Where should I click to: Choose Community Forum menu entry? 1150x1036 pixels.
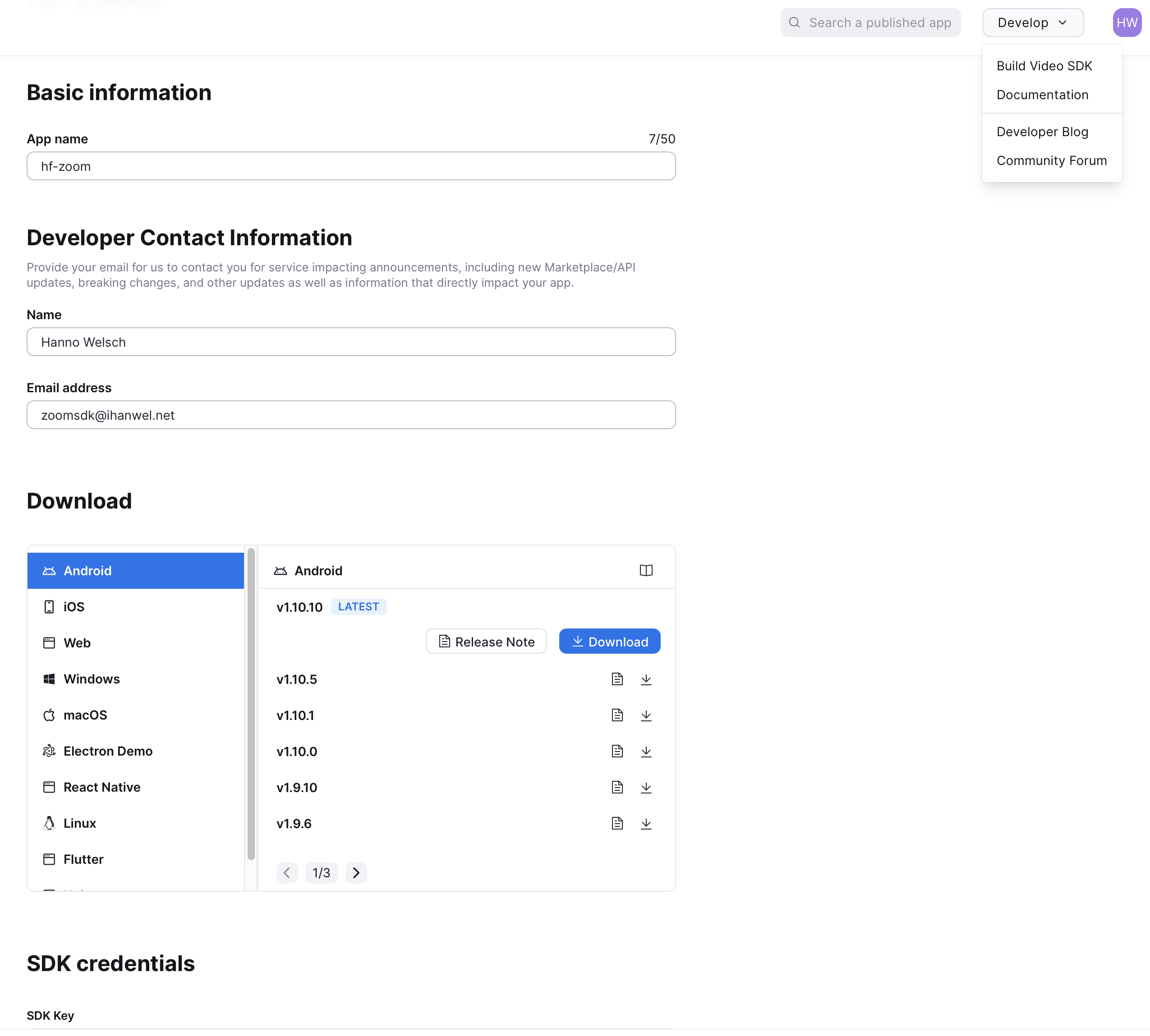click(x=1051, y=161)
